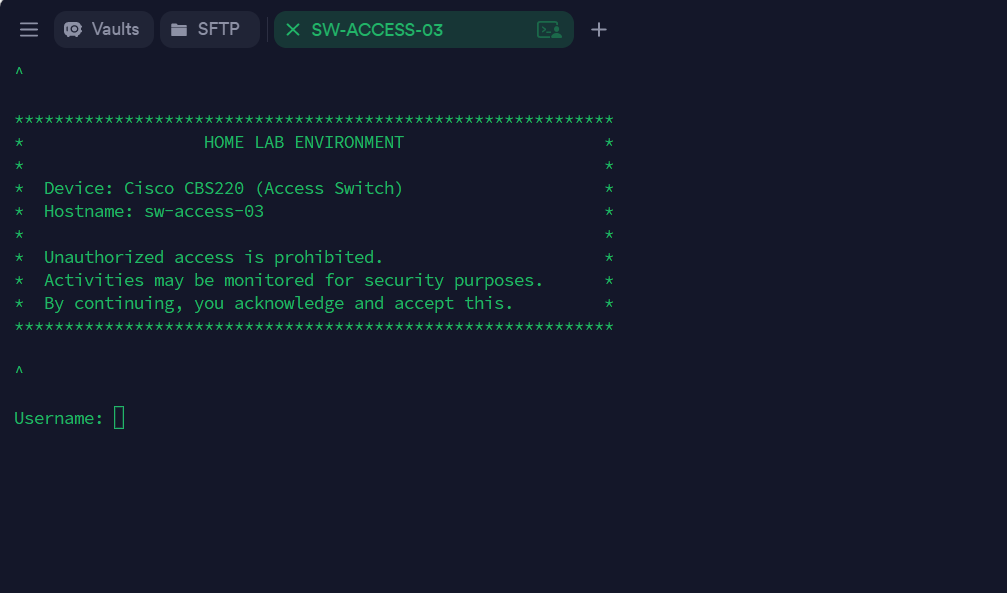
Task: Open a new tab with the plus icon
Action: click(599, 30)
